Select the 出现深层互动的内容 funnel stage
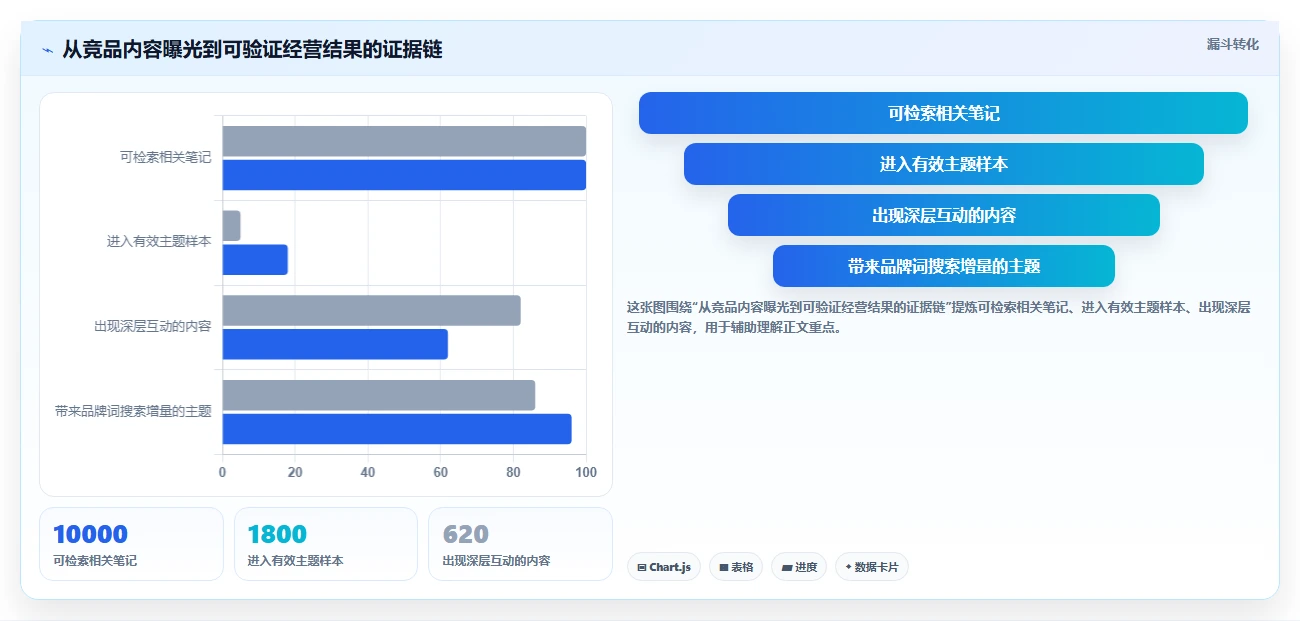The image size is (1300, 621). [x=943, y=215]
